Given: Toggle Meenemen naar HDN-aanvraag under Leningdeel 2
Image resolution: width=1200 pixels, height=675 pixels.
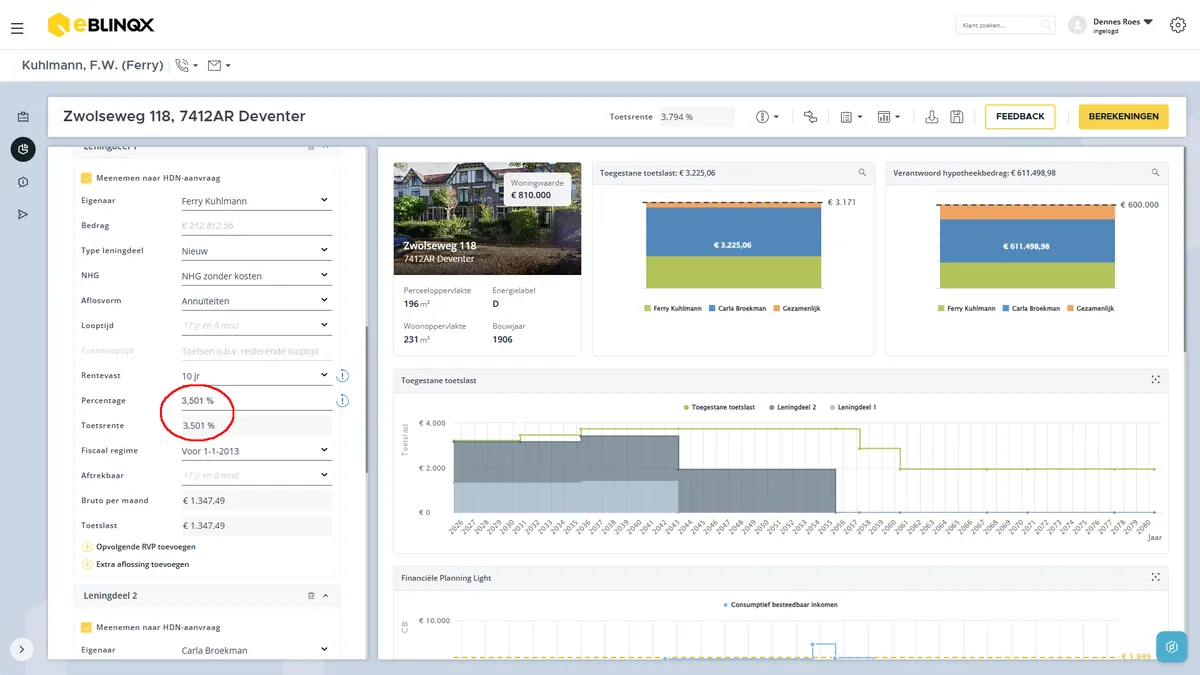Looking at the screenshot, I should click(x=86, y=627).
